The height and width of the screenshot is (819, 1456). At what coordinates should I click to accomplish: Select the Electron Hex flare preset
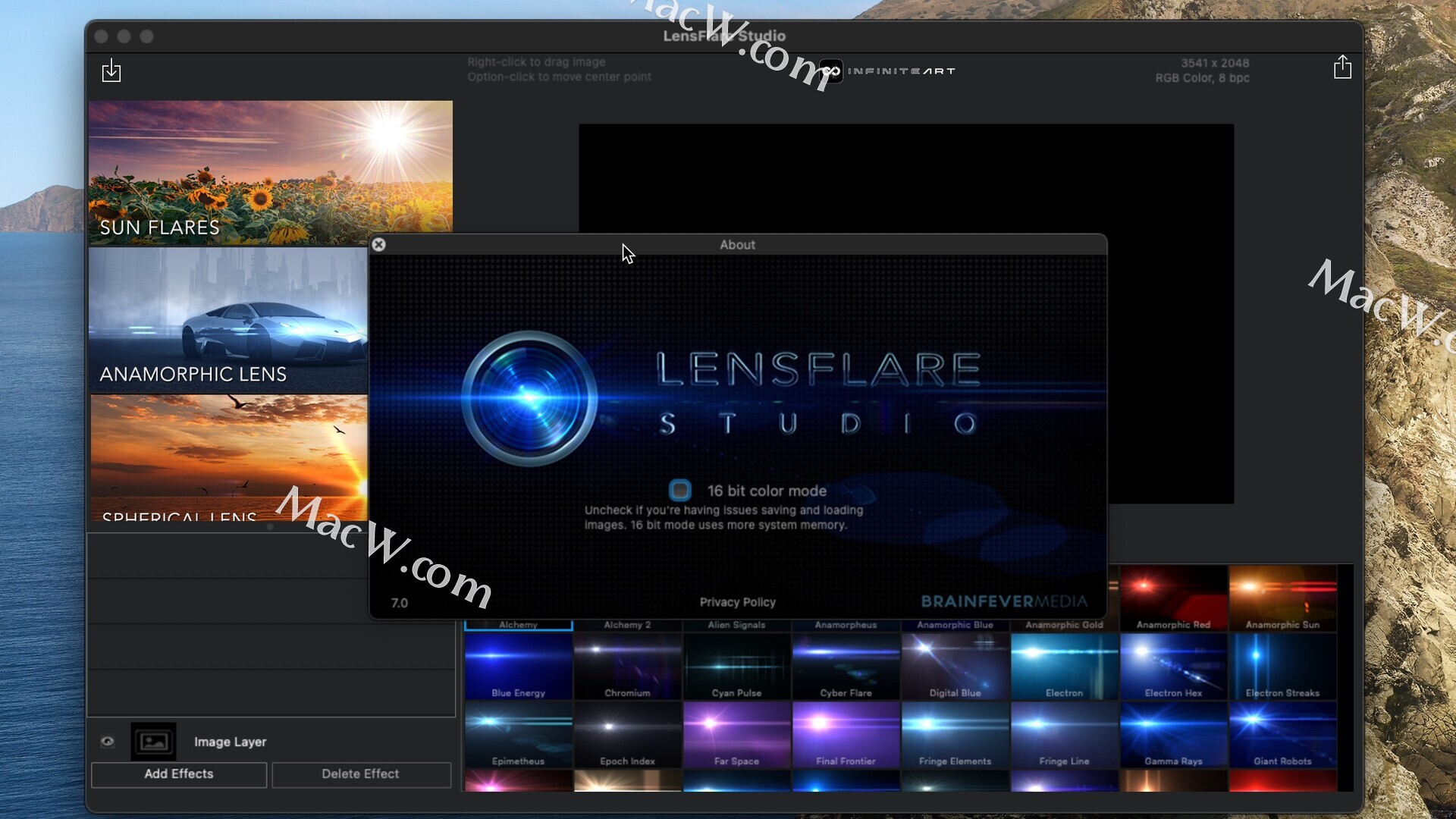pyautogui.click(x=1173, y=667)
